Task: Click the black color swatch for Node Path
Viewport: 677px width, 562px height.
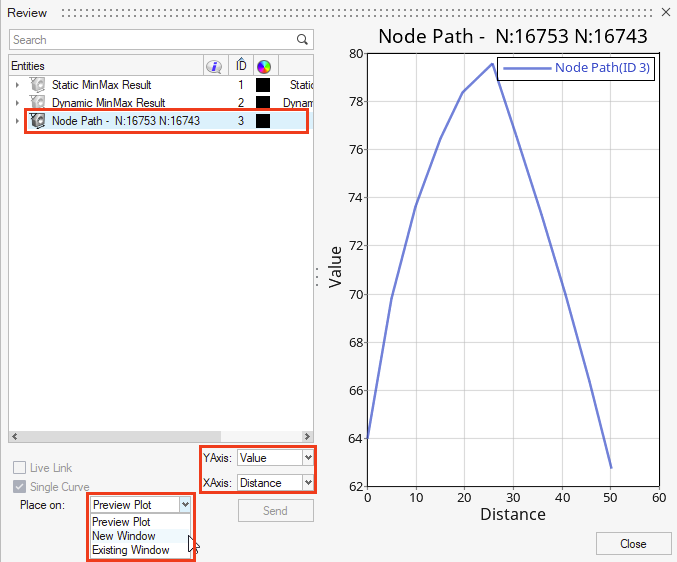Action: tap(263, 121)
